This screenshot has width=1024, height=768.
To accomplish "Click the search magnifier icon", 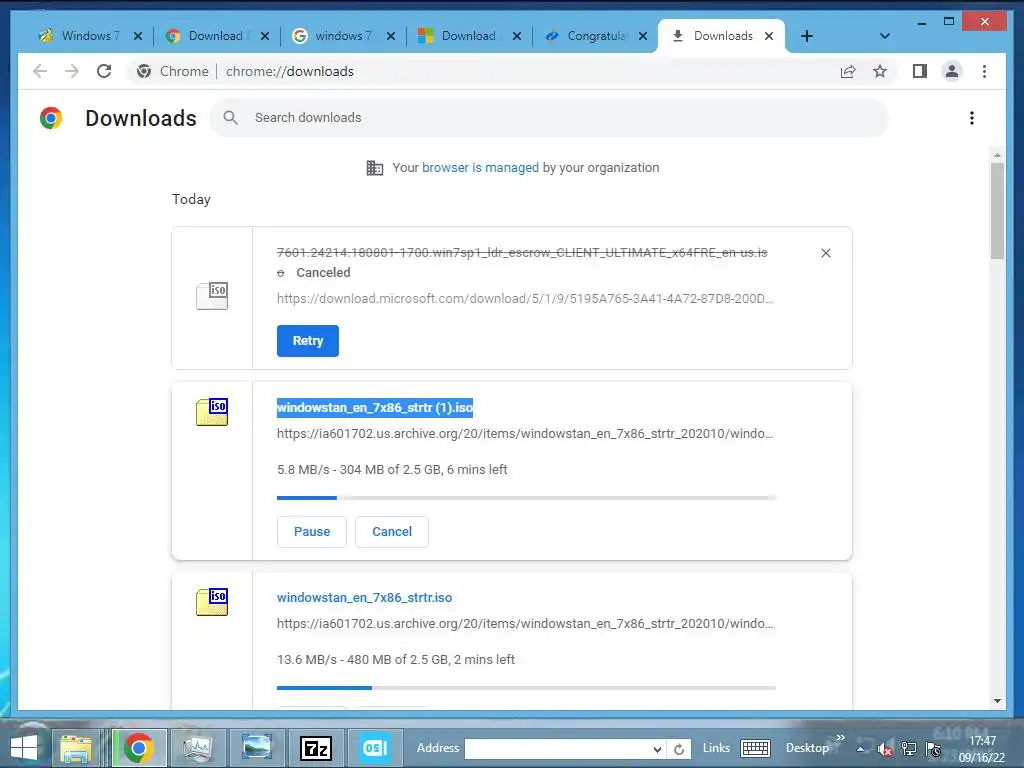I will [x=230, y=118].
